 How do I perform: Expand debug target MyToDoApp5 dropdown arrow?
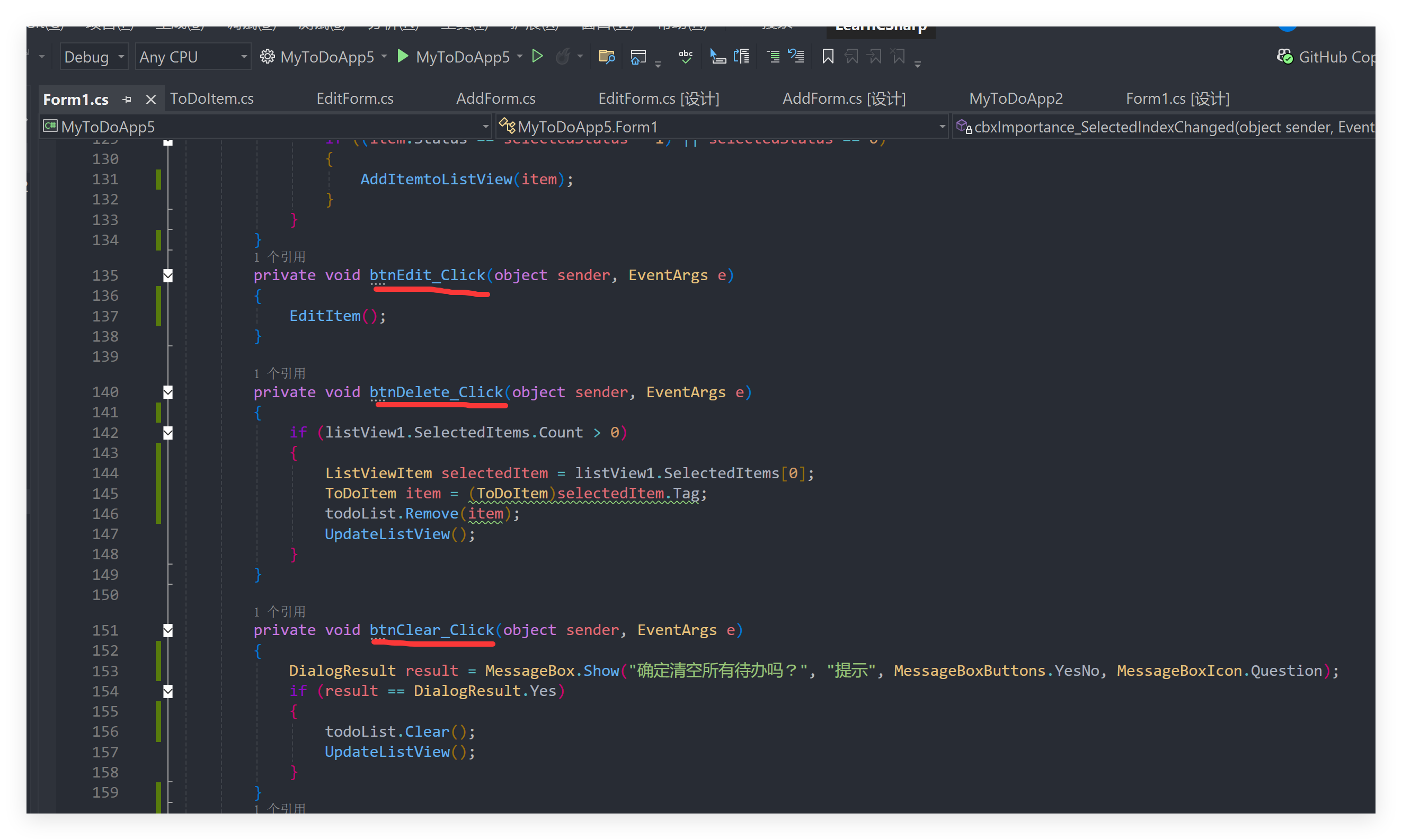click(x=520, y=57)
